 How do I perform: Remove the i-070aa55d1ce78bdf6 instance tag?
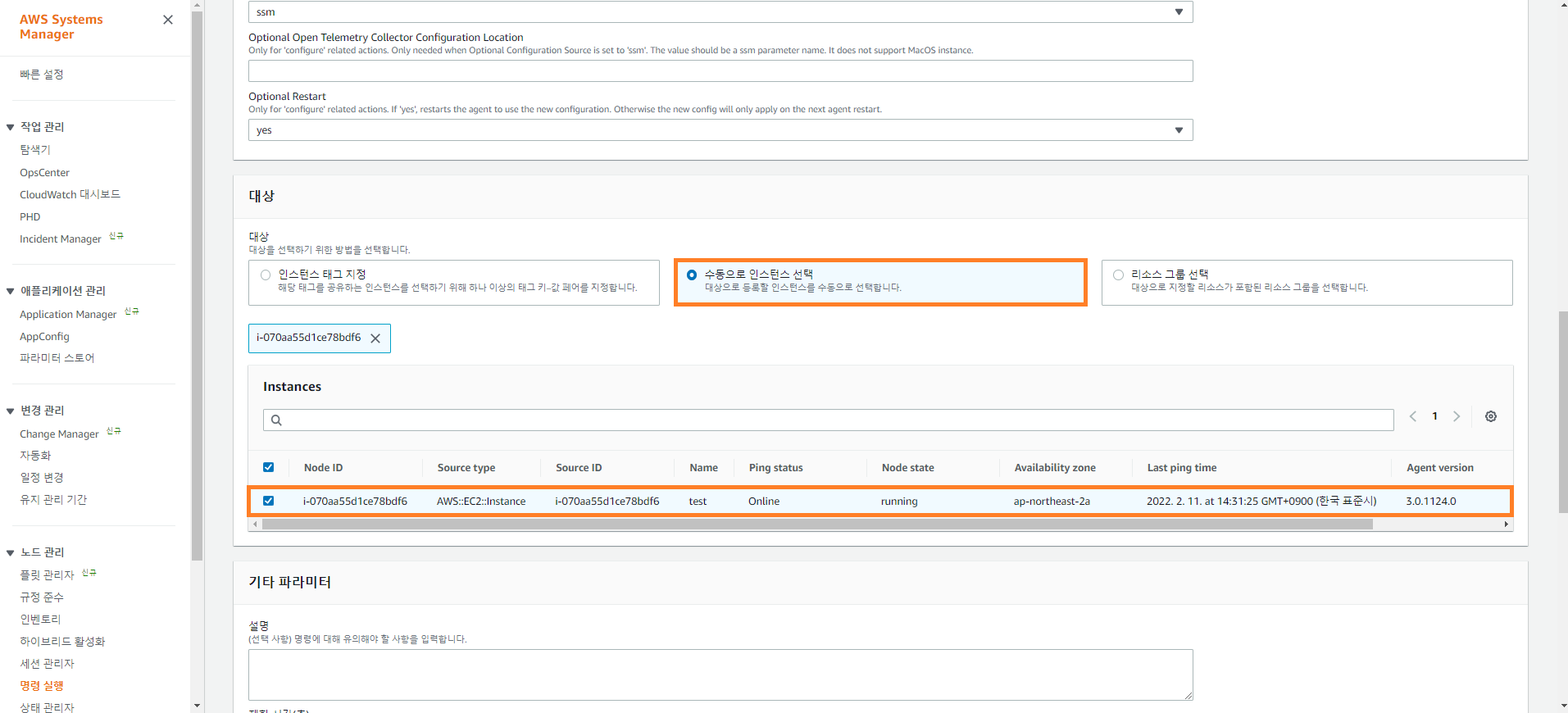[x=375, y=338]
